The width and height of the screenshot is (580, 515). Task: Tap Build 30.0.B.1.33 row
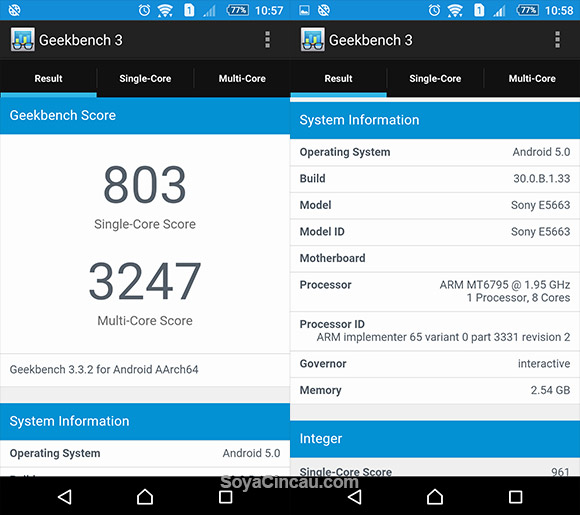tap(435, 179)
